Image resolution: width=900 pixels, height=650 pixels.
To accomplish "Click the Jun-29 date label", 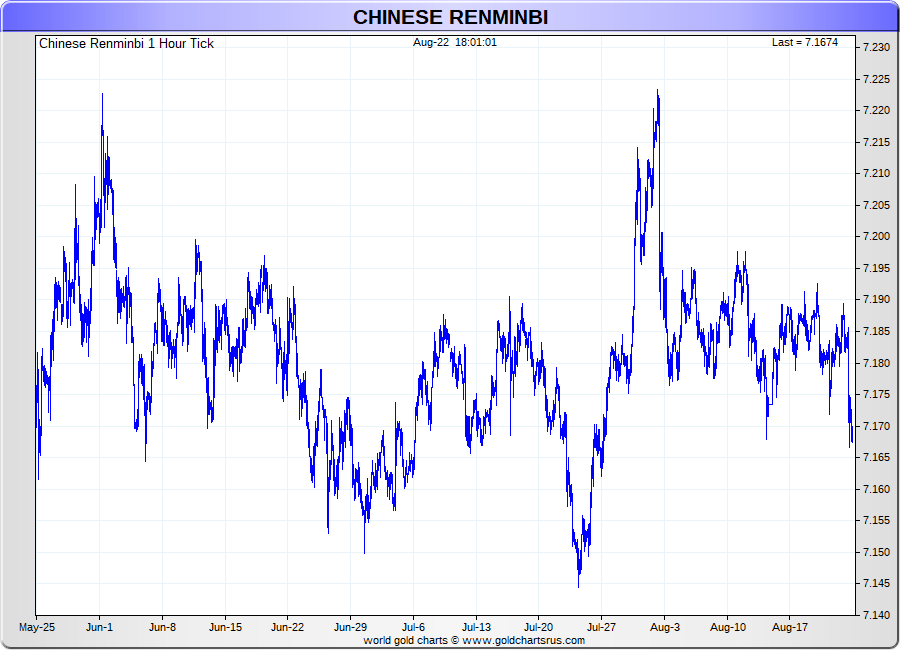I will [350, 628].
